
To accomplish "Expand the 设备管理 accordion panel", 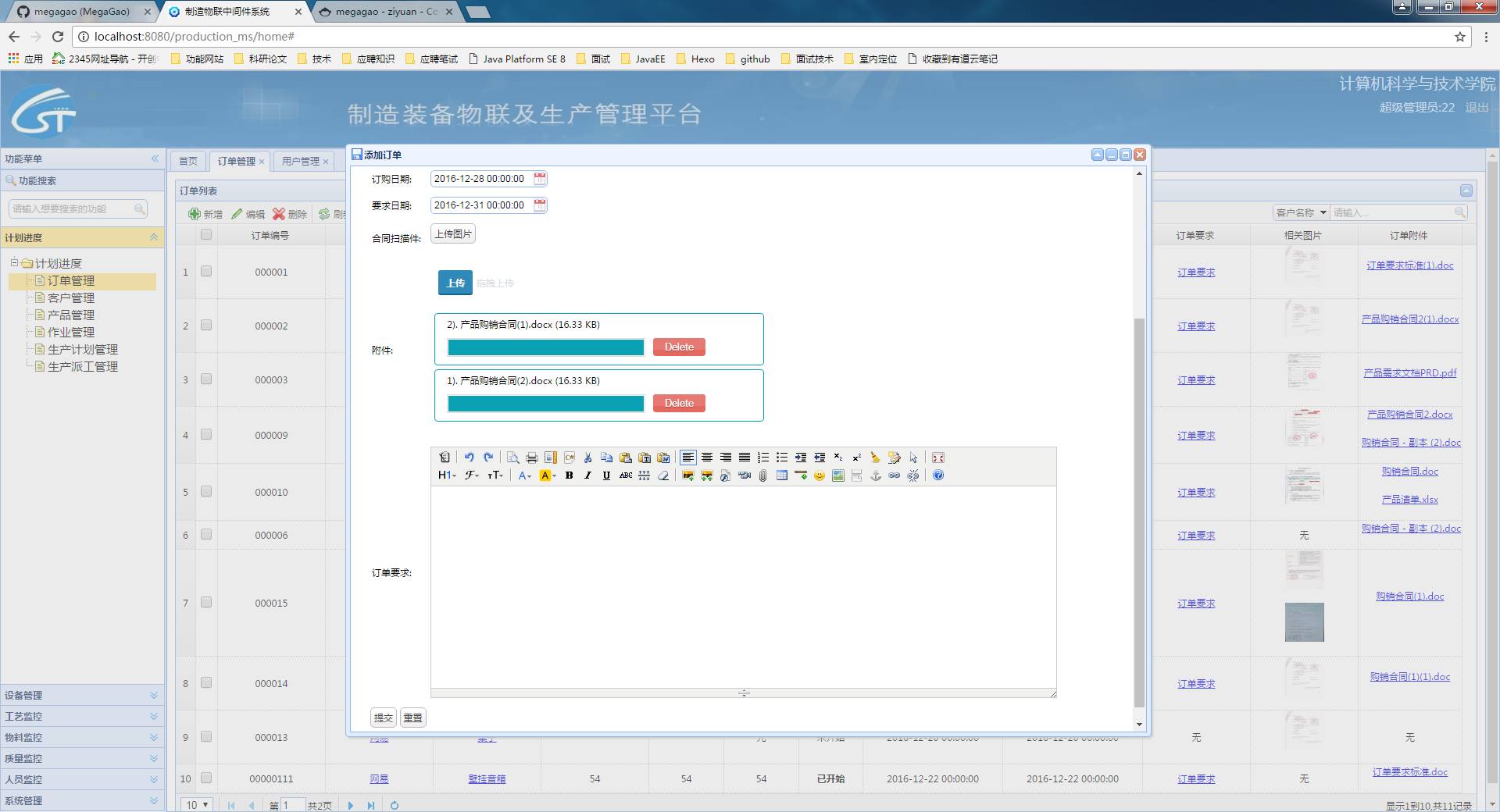I will [x=154, y=695].
